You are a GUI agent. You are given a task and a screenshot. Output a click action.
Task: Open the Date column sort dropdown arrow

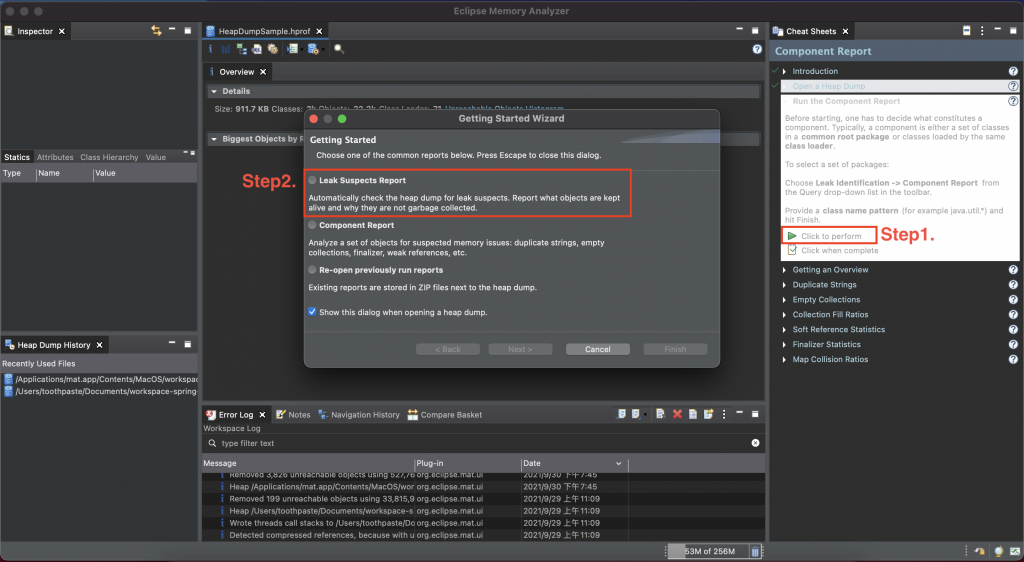pyautogui.click(x=618, y=463)
